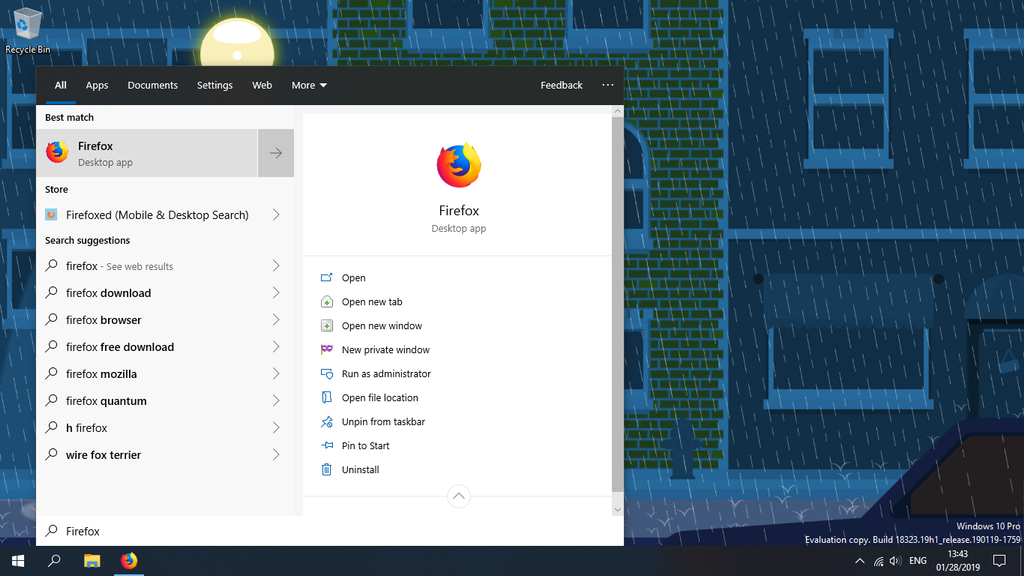Click the Run as administrator shield icon
The width and height of the screenshot is (1024, 576).
pos(327,374)
